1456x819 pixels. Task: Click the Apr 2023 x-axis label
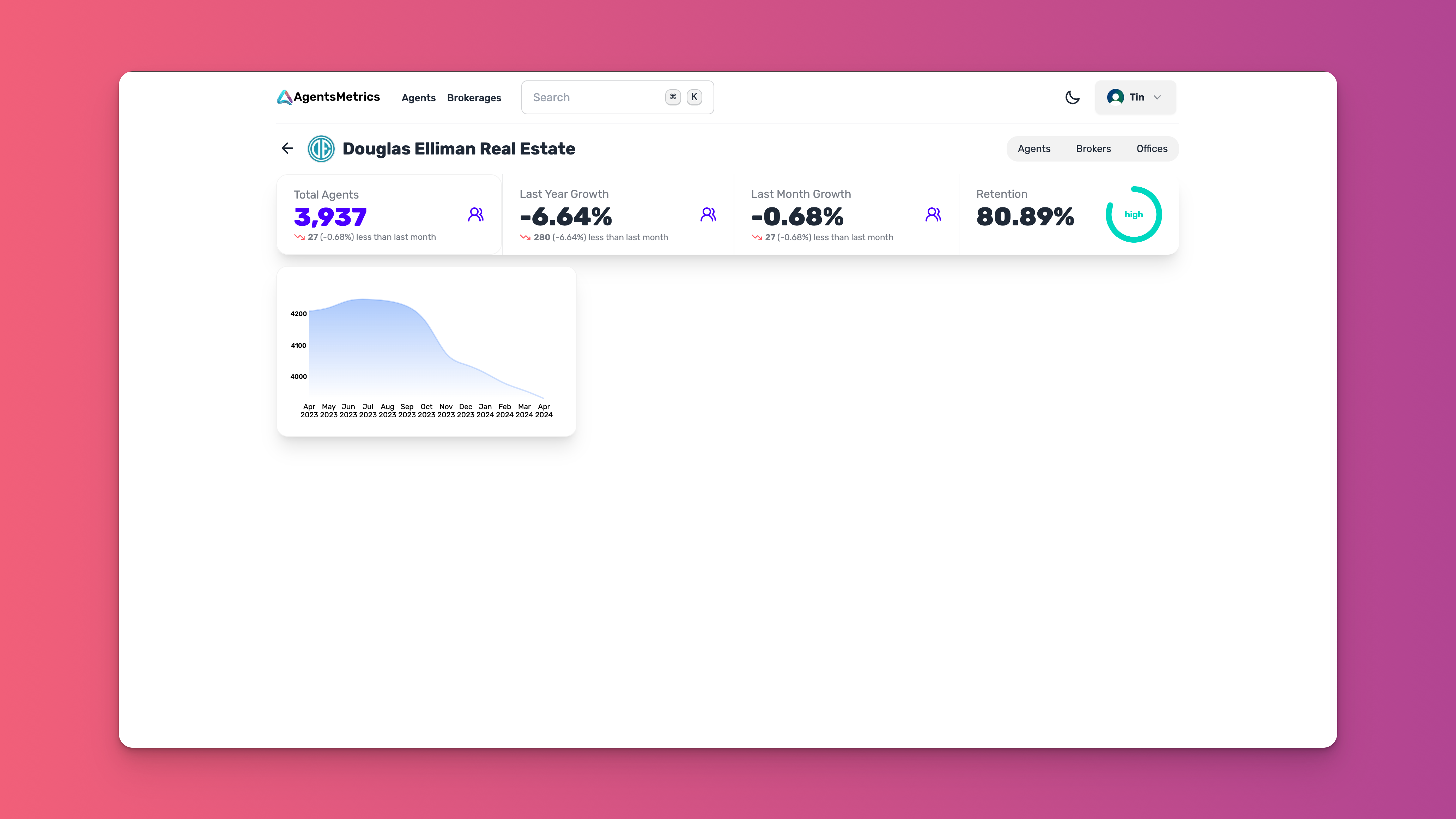pyautogui.click(x=309, y=410)
